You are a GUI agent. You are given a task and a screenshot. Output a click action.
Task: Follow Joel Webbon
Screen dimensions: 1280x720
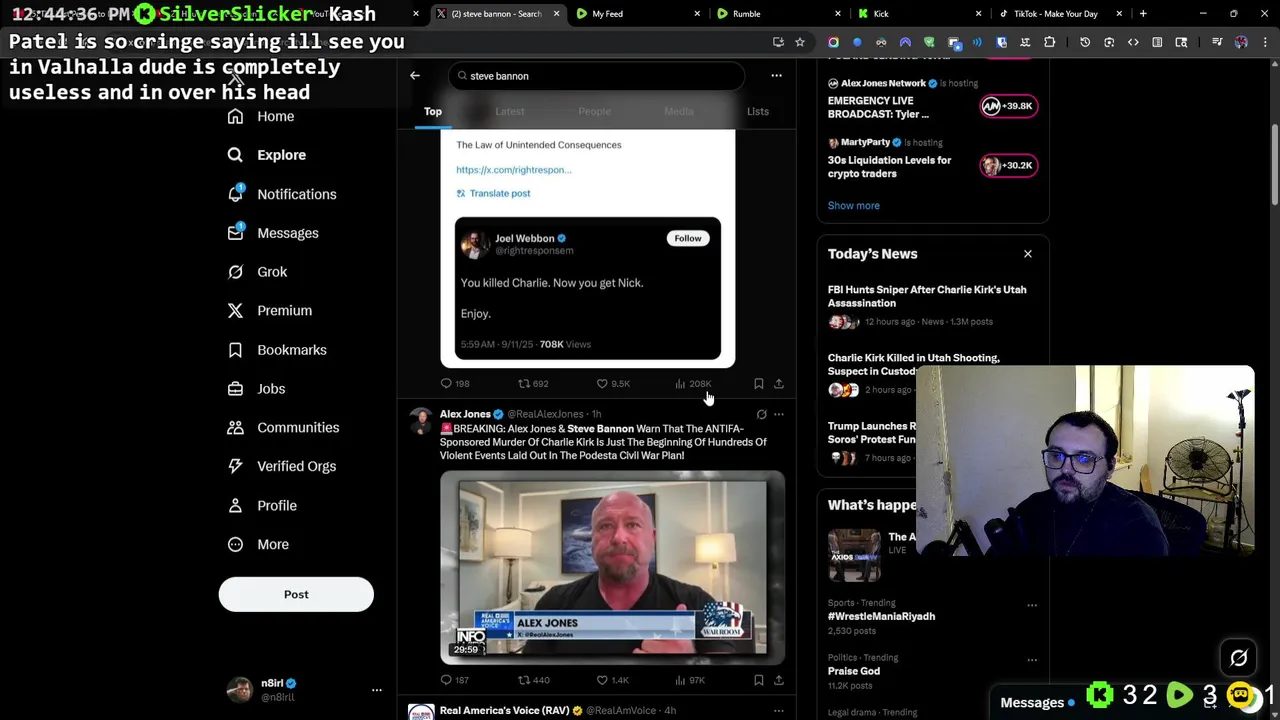688,239
